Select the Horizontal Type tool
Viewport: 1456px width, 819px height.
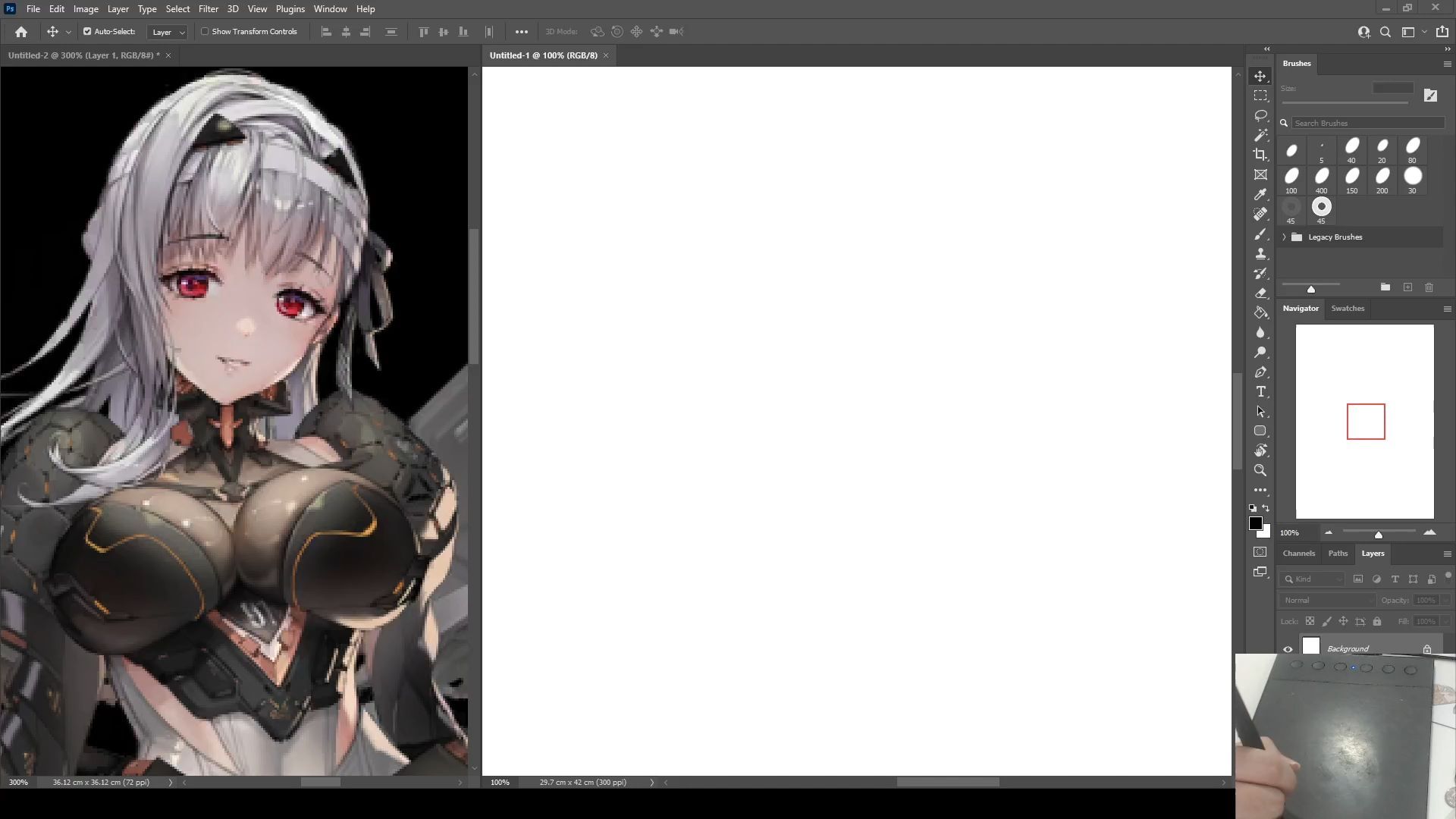tap(1260, 391)
